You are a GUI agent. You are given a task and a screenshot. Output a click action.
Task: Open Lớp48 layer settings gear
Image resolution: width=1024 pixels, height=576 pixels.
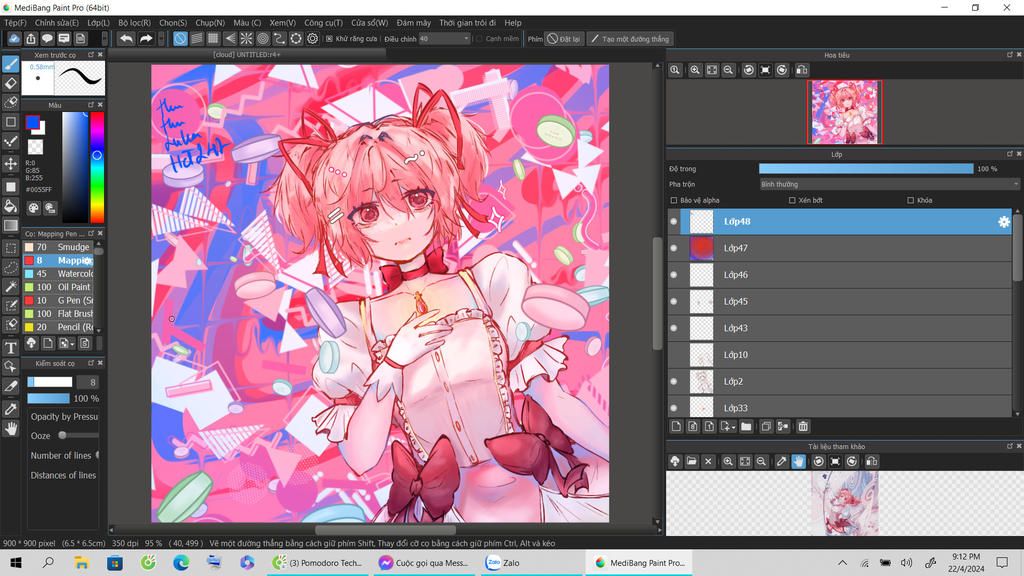point(1004,221)
